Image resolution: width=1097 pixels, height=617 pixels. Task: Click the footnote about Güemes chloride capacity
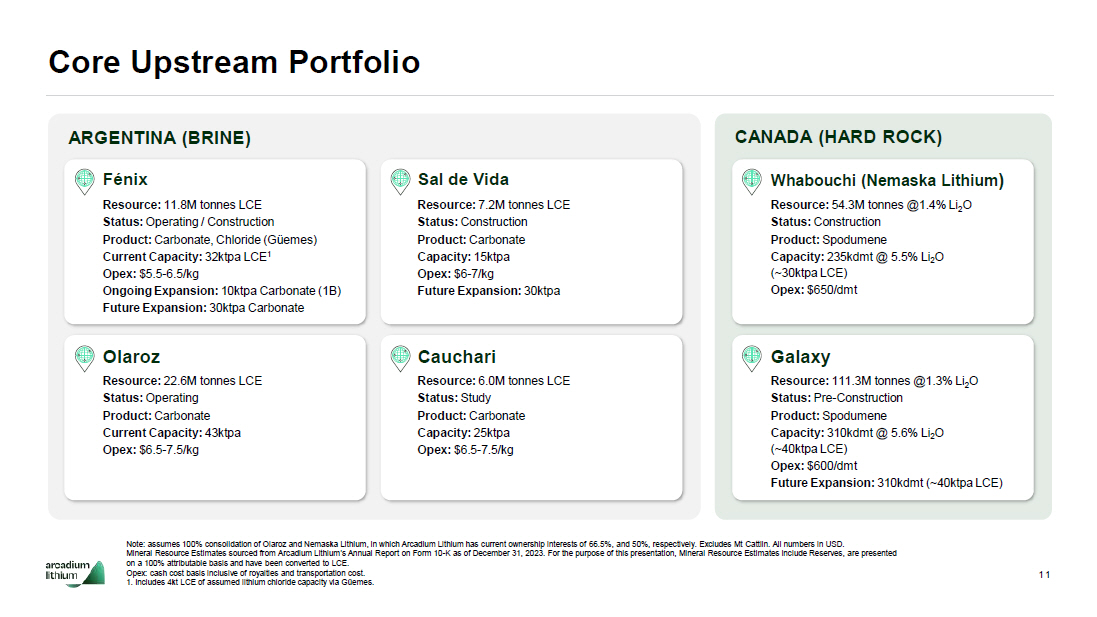pyautogui.click(x=250, y=582)
